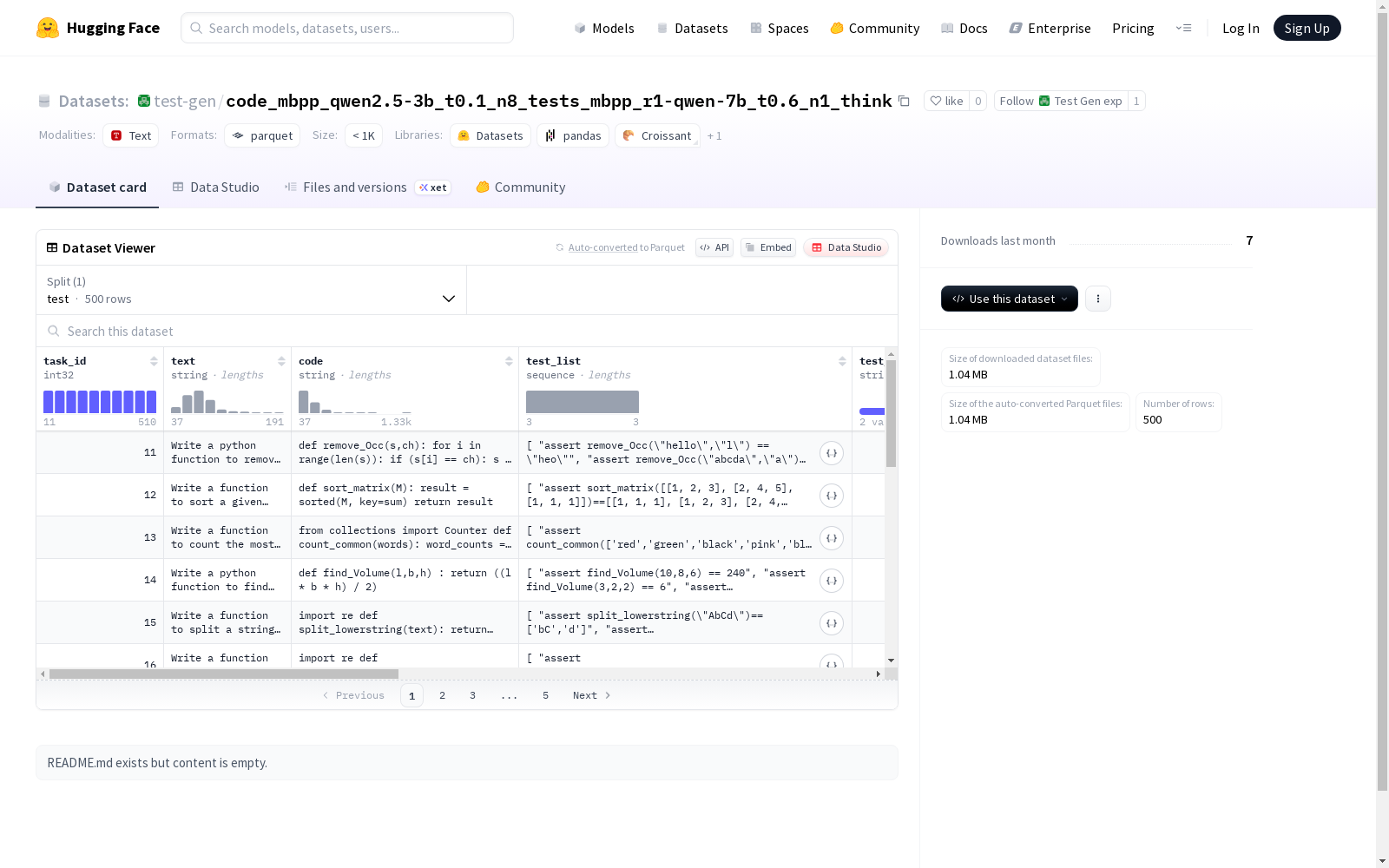Open the three-dot more options button
The image size is (1389, 868).
[x=1098, y=299]
